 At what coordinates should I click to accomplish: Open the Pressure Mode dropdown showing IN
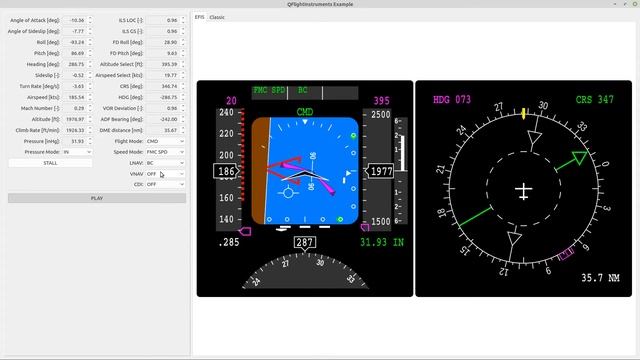click(x=77, y=152)
